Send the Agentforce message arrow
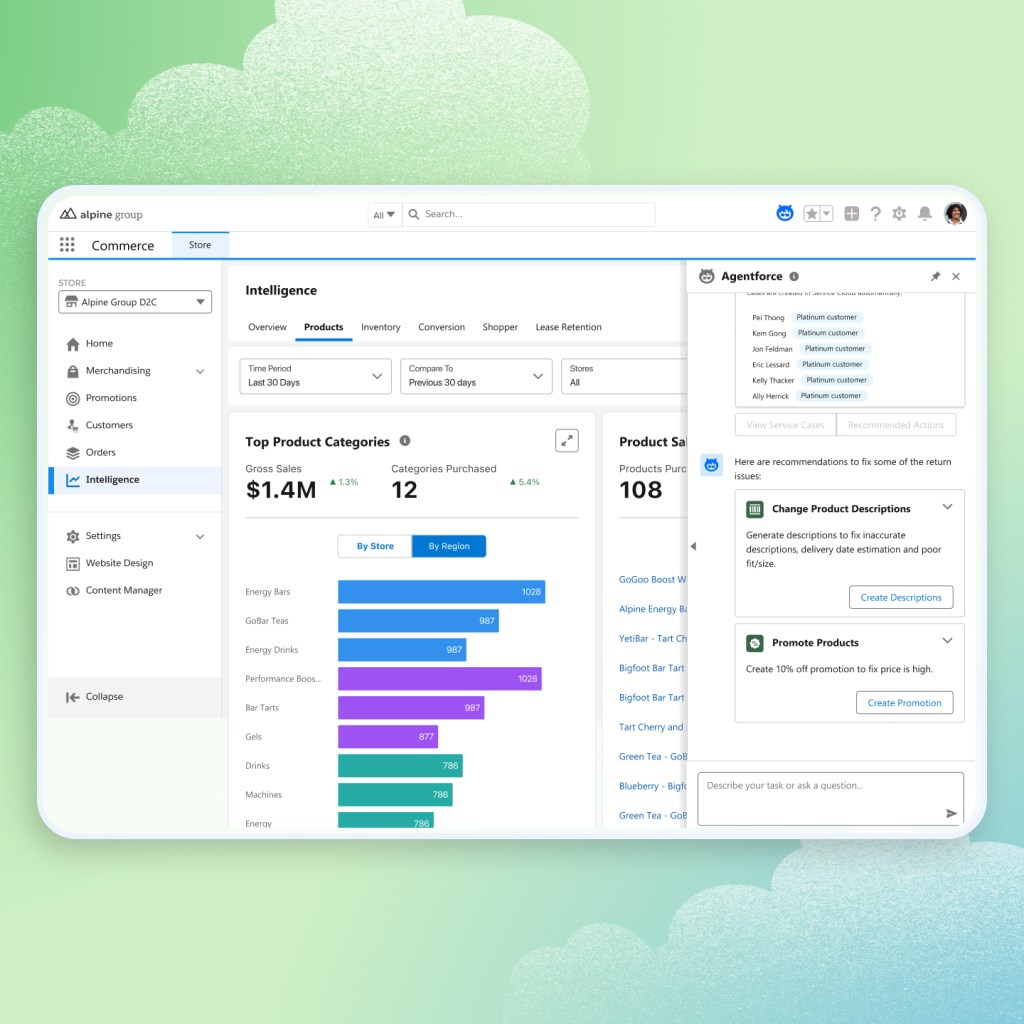The width and height of the screenshot is (1024, 1024). (x=951, y=813)
